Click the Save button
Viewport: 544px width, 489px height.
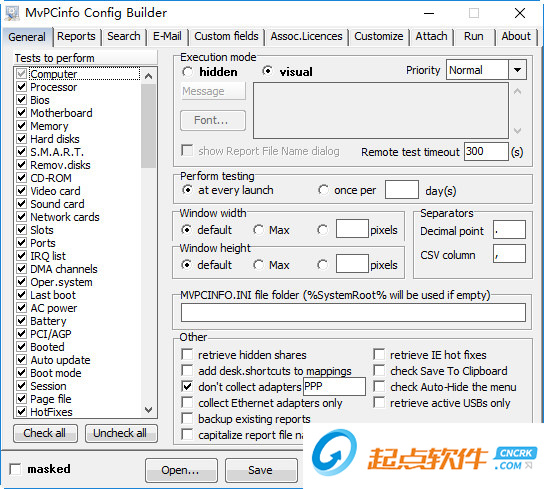click(261, 470)
